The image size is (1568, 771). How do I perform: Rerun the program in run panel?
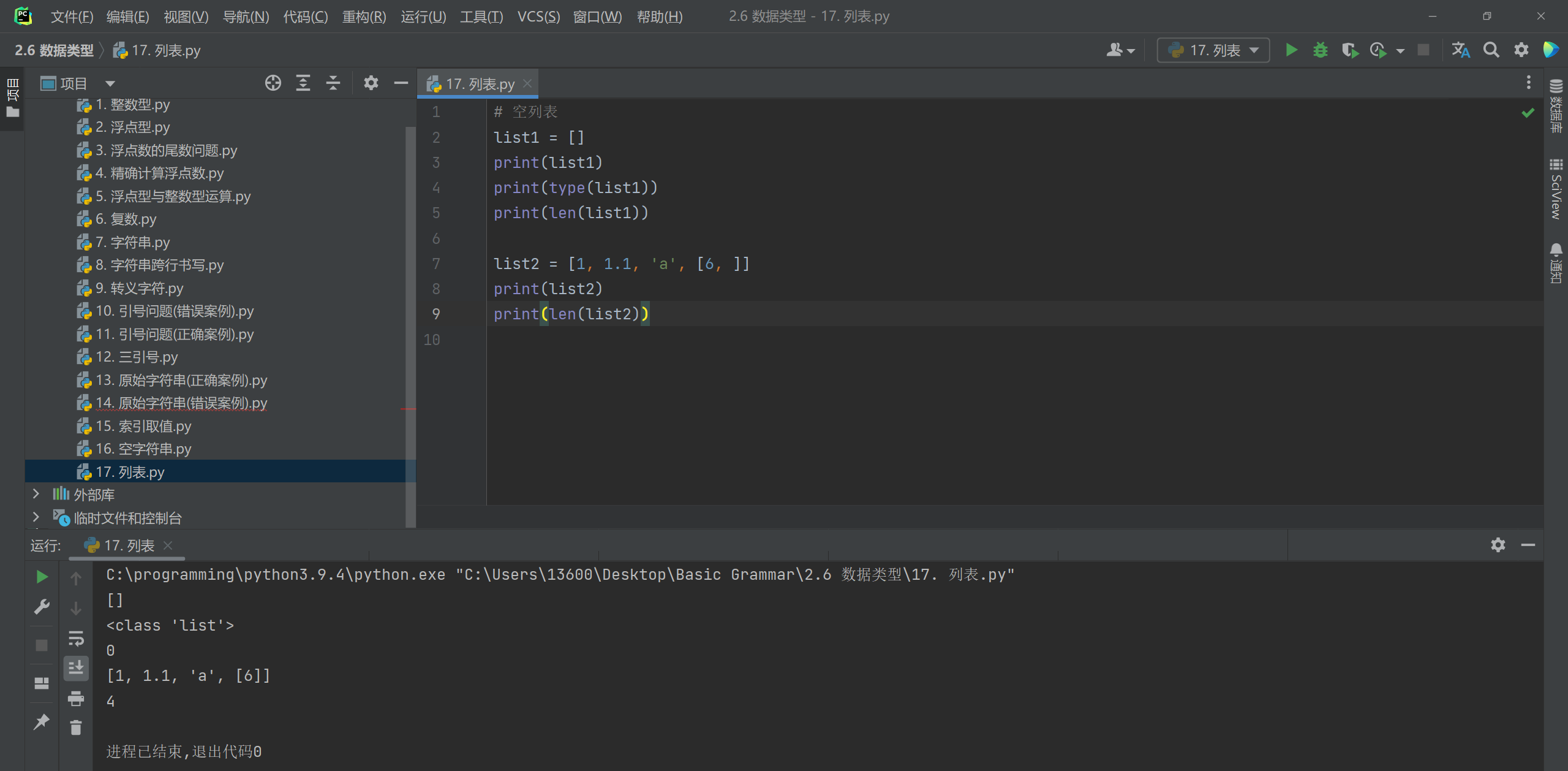pyautogui.click(x=42, y=577)
